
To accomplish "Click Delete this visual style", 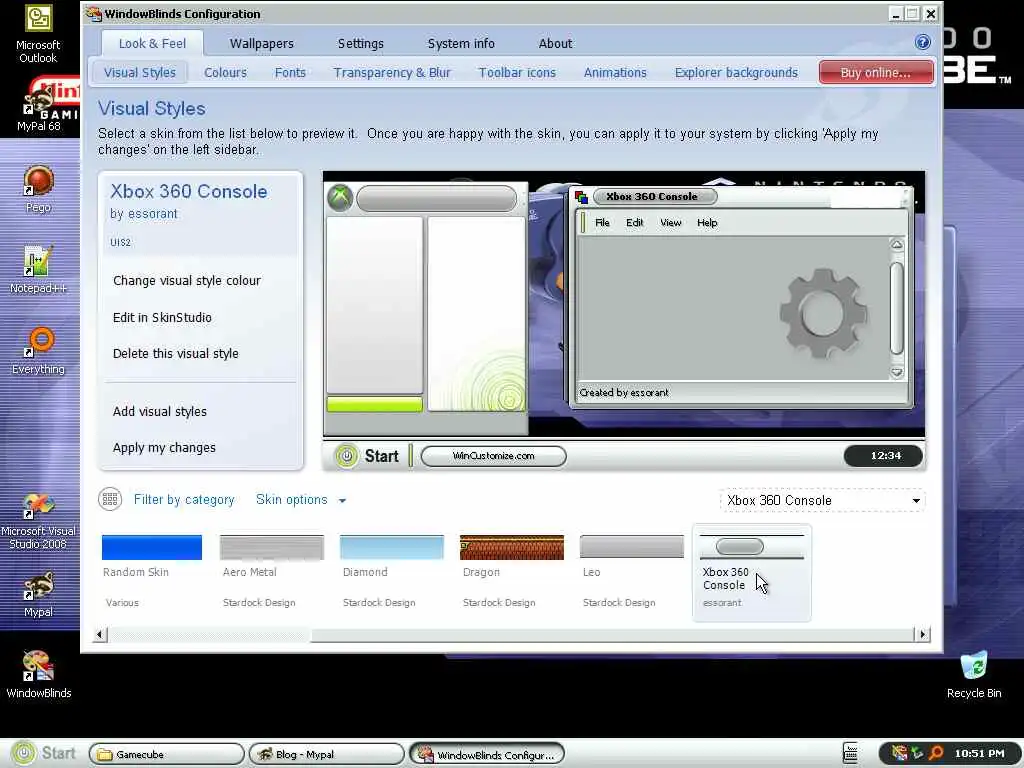I will point(176,353).
